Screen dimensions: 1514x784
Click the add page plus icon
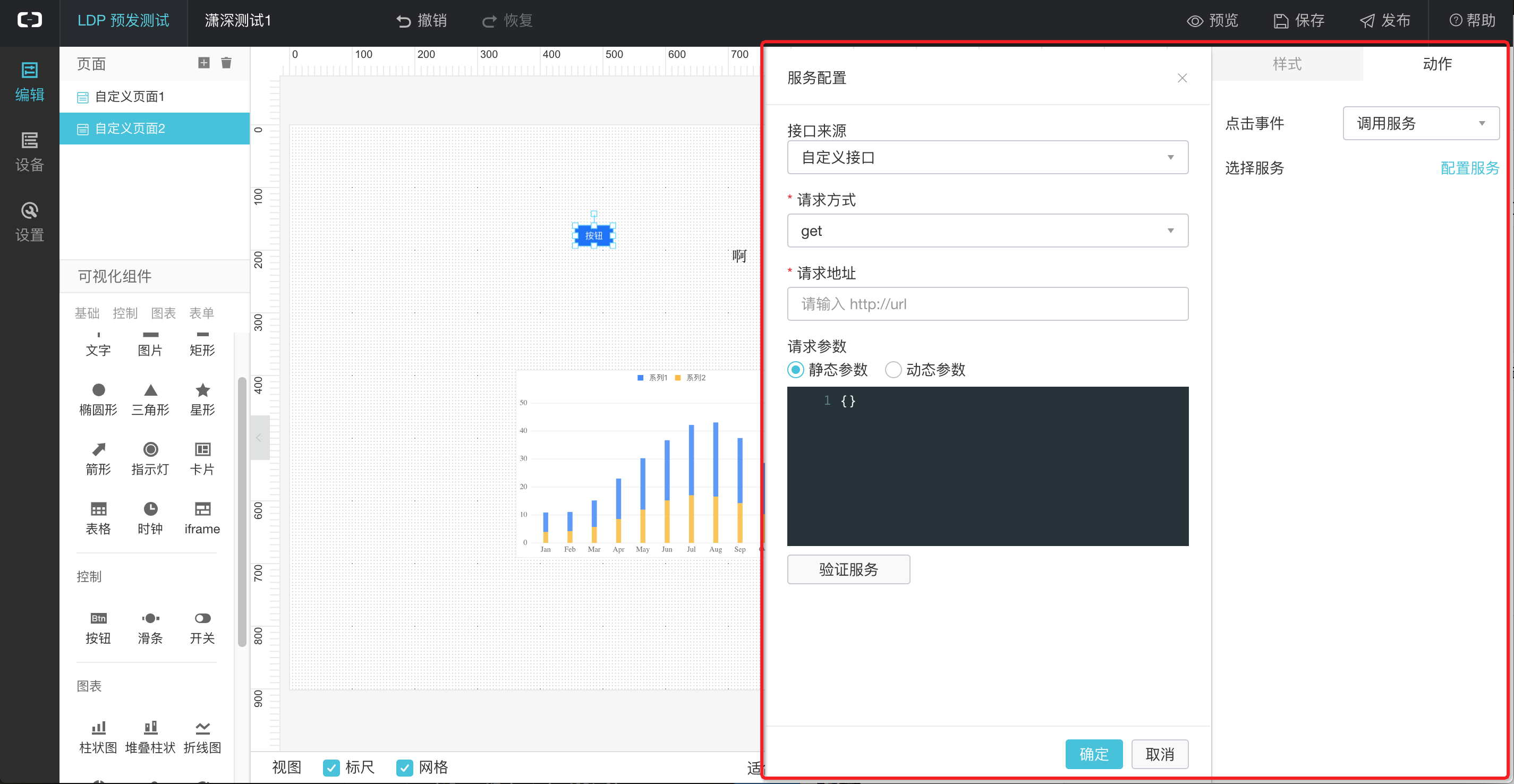click(203, 63)
